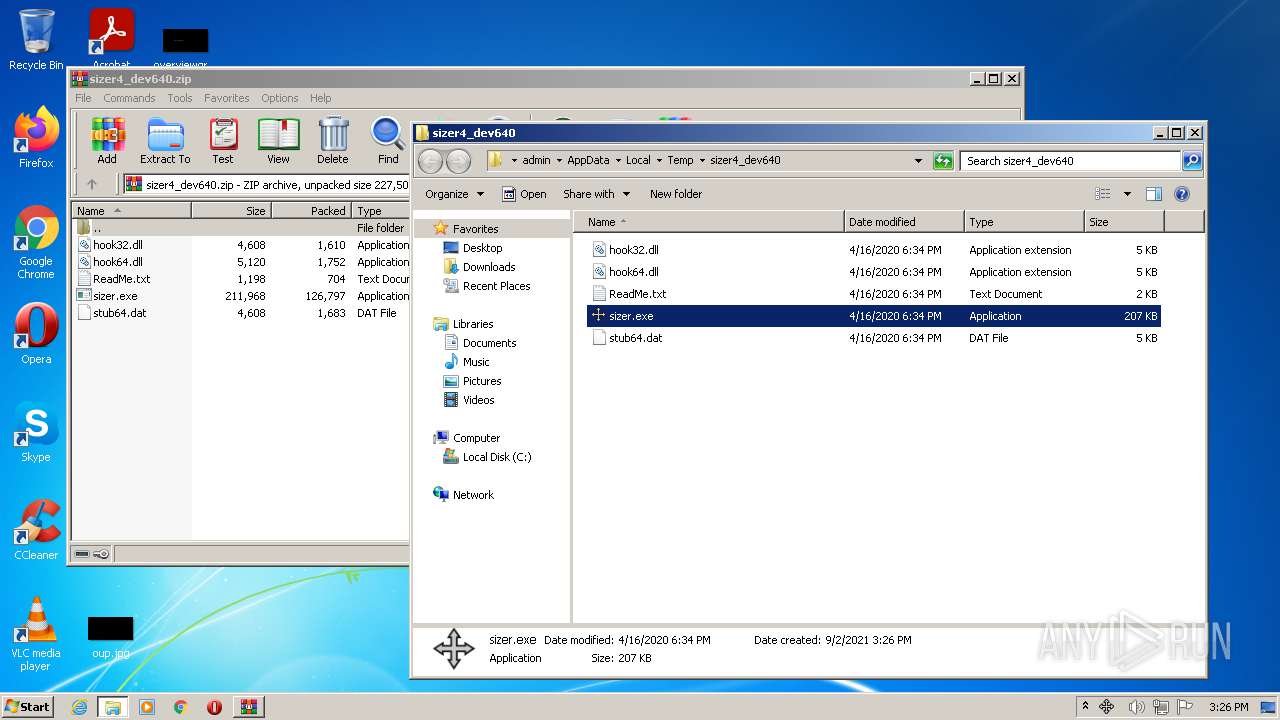Show hidden tray icons arrow
The height and width of the screenshot is (720, 1280).
point(1085,707)
